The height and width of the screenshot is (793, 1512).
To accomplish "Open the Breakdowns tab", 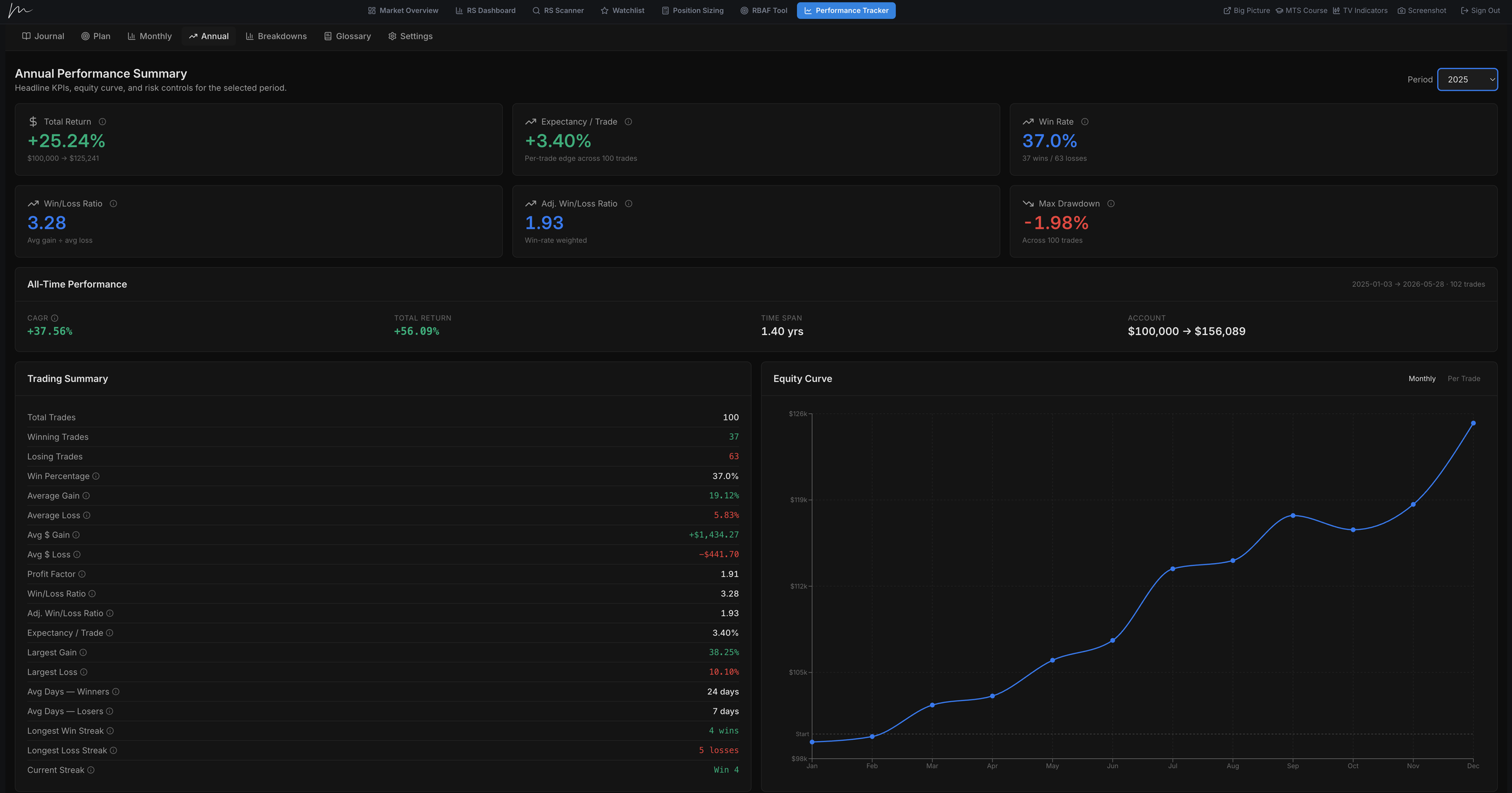I will coord(276,36).
